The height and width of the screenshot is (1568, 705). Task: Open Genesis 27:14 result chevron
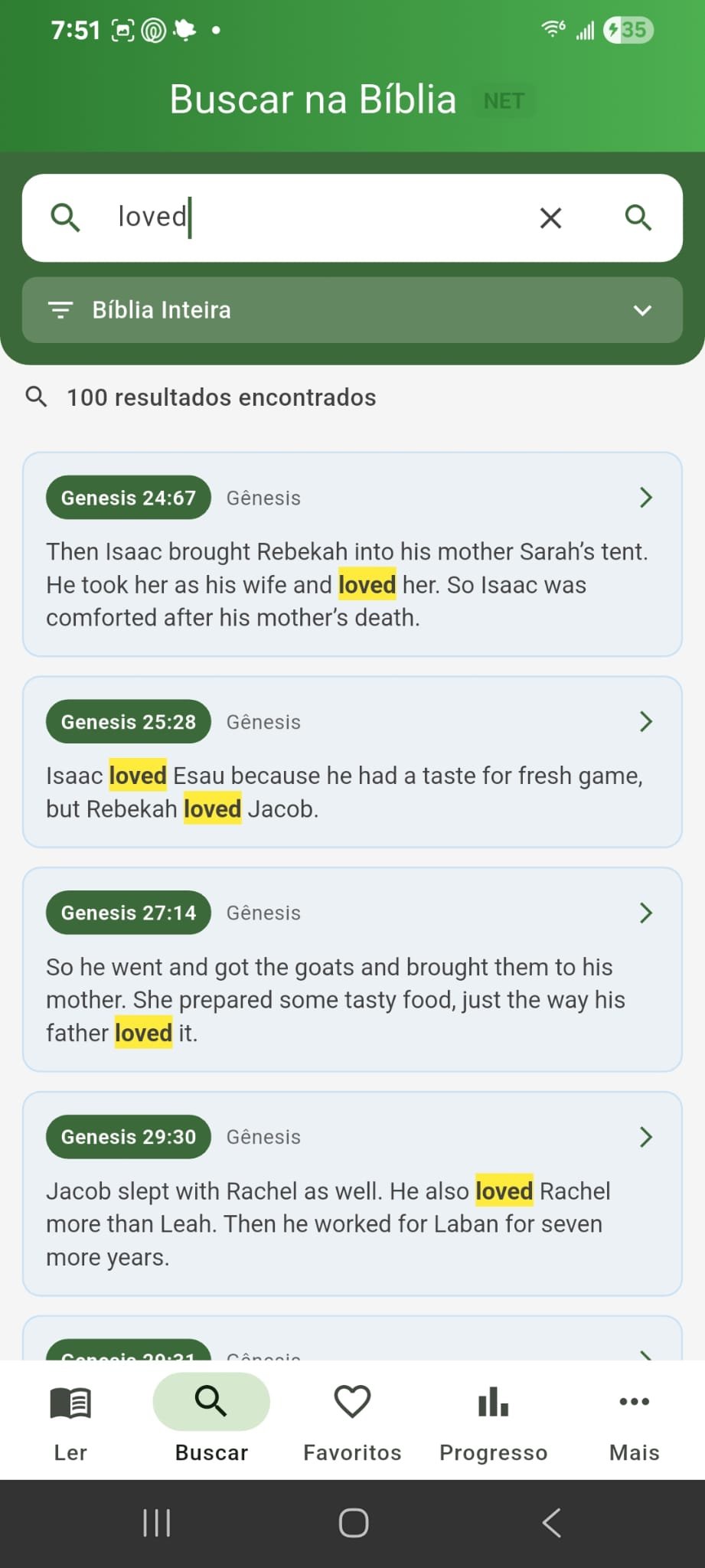point(645,913)
